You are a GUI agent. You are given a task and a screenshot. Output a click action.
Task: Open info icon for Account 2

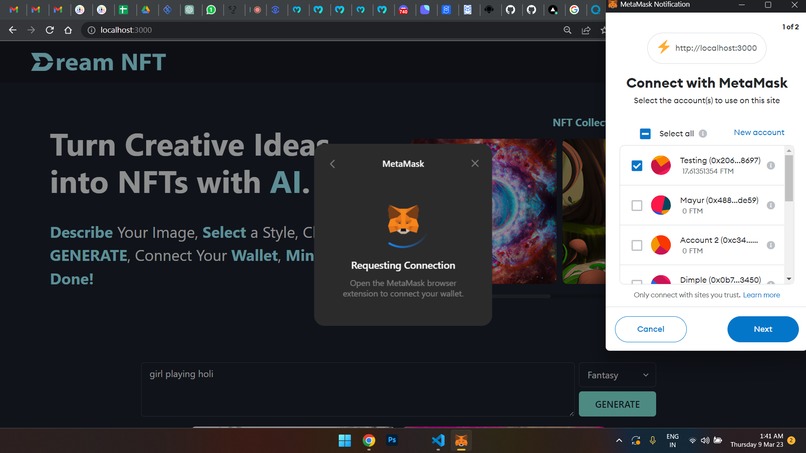tap(771, 245)
